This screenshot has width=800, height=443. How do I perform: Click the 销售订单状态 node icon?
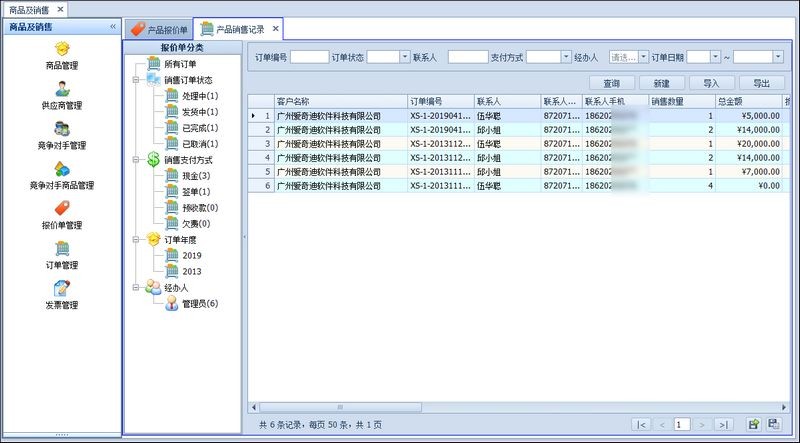pyautogui.click(x=154, y=80)
